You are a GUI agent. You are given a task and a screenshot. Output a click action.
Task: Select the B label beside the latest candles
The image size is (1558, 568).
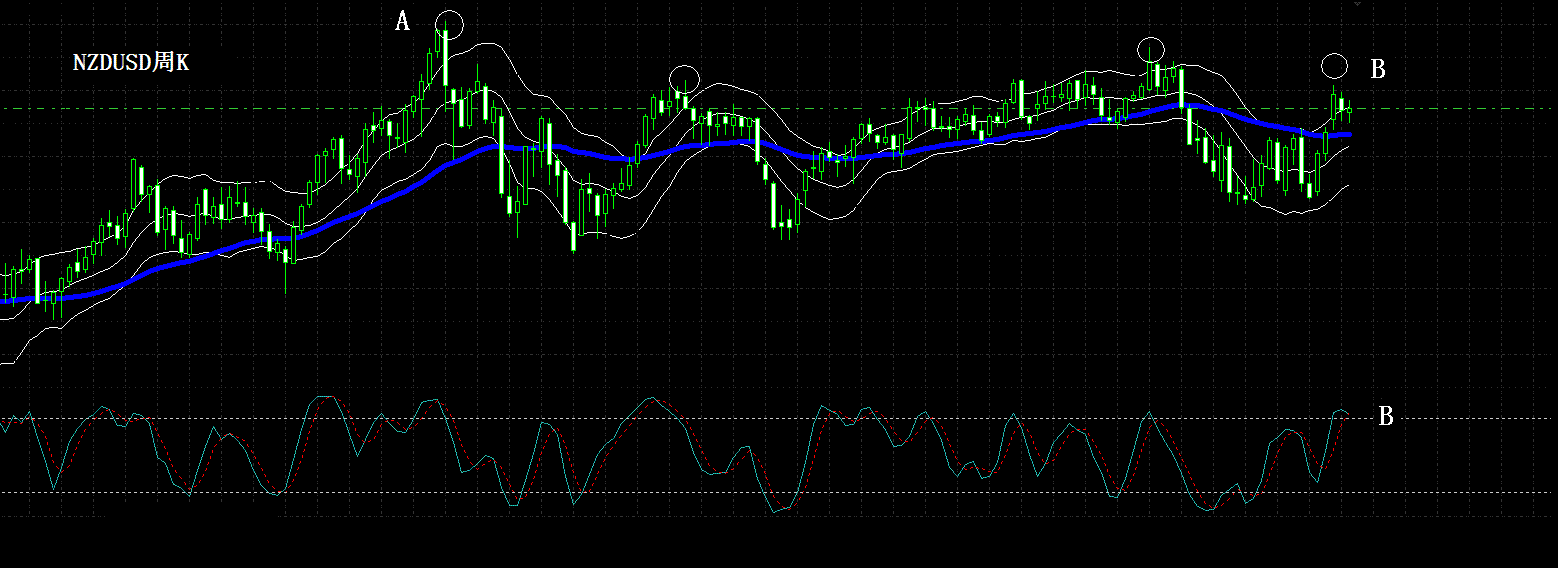coord(1377,69)
